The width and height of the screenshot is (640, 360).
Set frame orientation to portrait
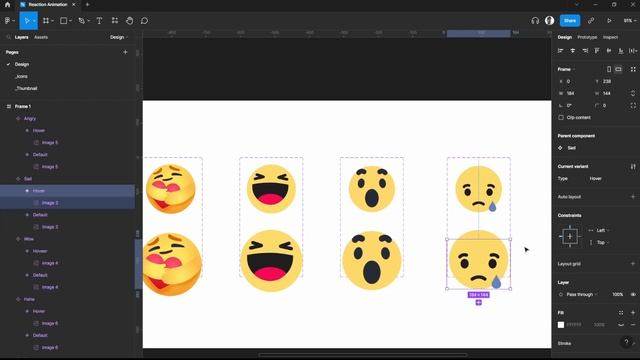point(609,69)
